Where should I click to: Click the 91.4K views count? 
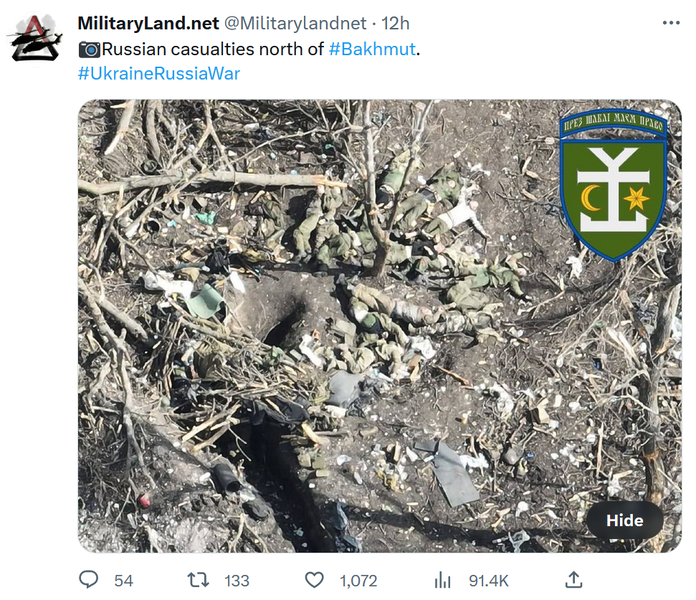(488, 580)
